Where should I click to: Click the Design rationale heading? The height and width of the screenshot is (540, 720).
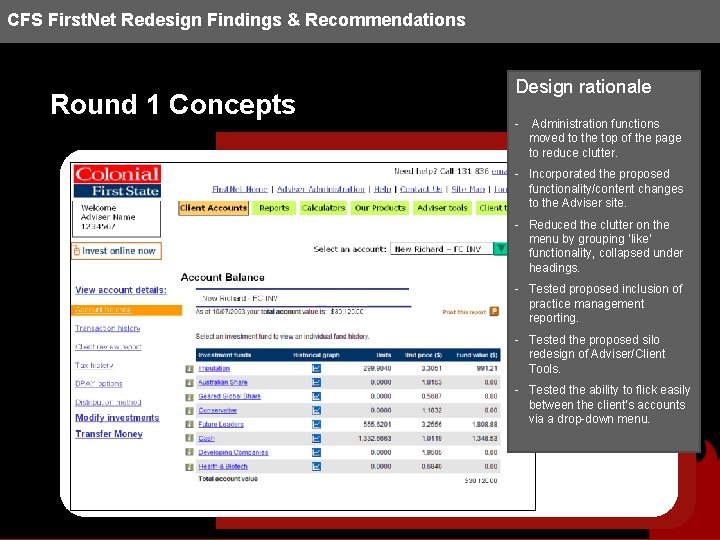pos(583,87)
